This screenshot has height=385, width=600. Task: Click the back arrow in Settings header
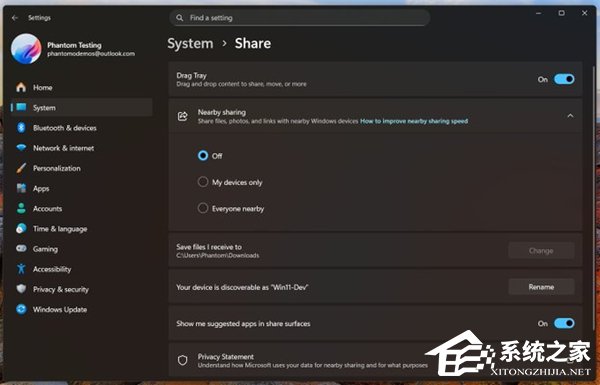tap(15, 18)
